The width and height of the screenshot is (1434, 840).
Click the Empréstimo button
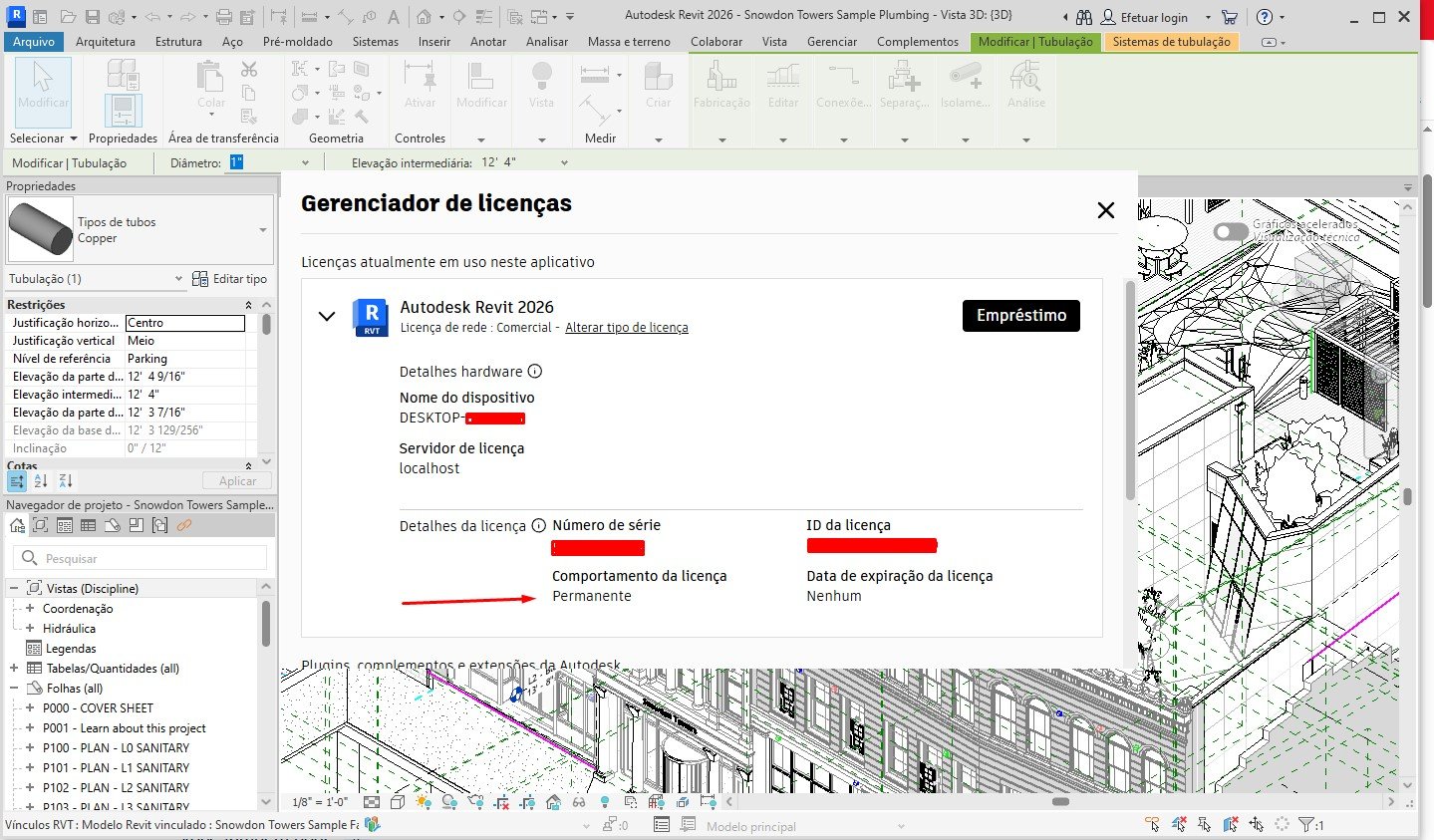coord(1021,315)
